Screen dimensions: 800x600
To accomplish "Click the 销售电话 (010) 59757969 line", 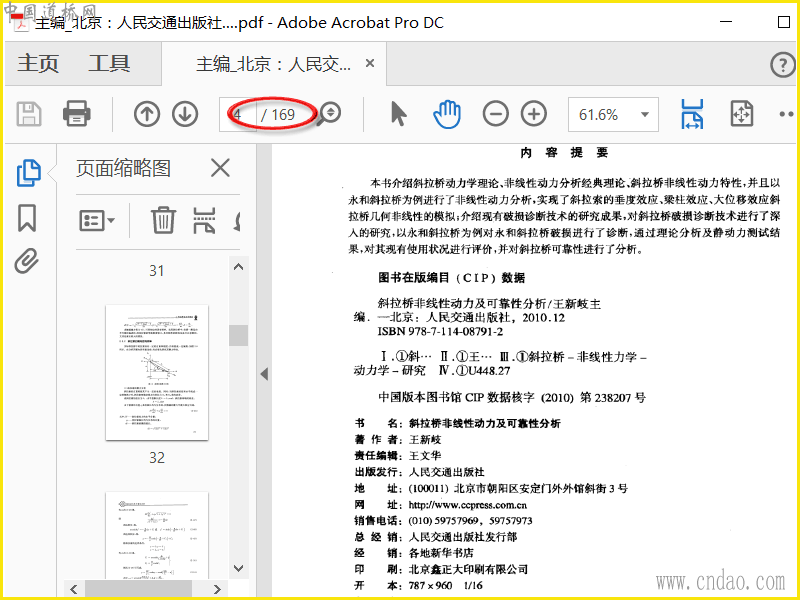I will [443, 521].
